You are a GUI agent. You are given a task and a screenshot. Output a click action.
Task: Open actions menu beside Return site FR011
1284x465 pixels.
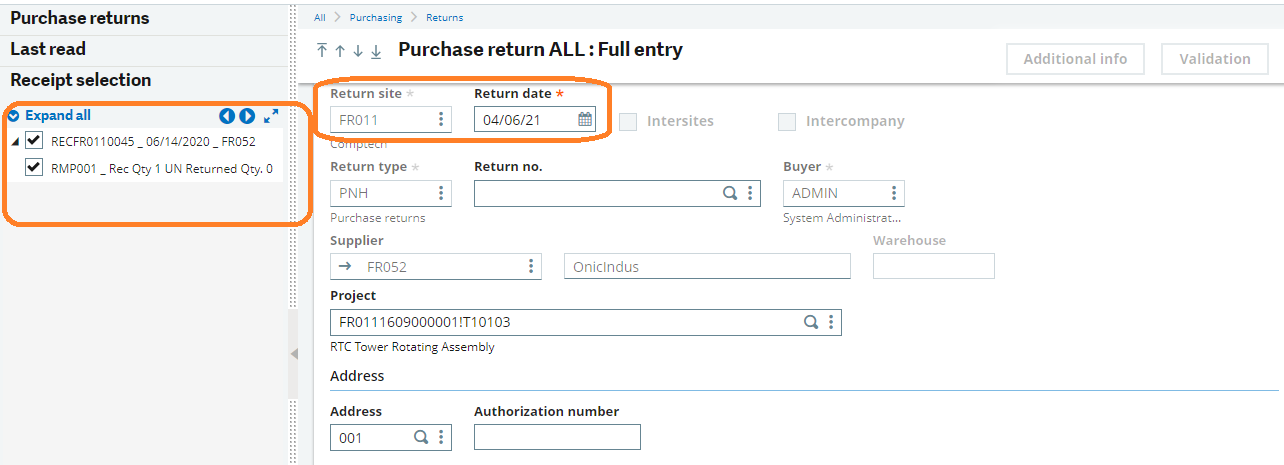441,119
